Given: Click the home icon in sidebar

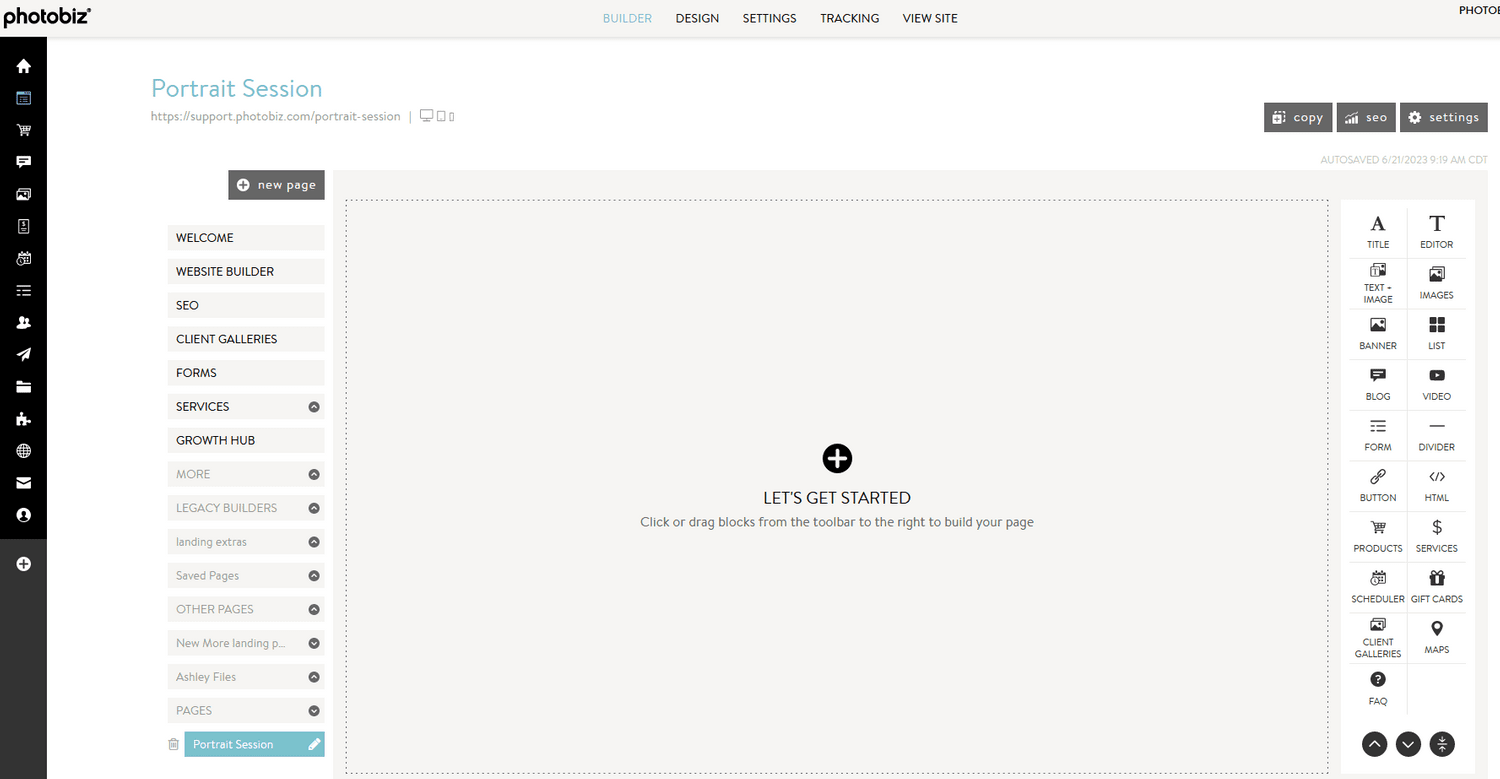Looking at the screenshot, I should [24, 66].
